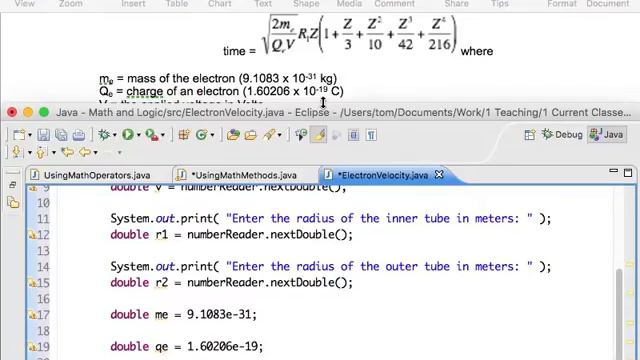
Task: Click the Open Task folder icon
Action: point(251,135)
